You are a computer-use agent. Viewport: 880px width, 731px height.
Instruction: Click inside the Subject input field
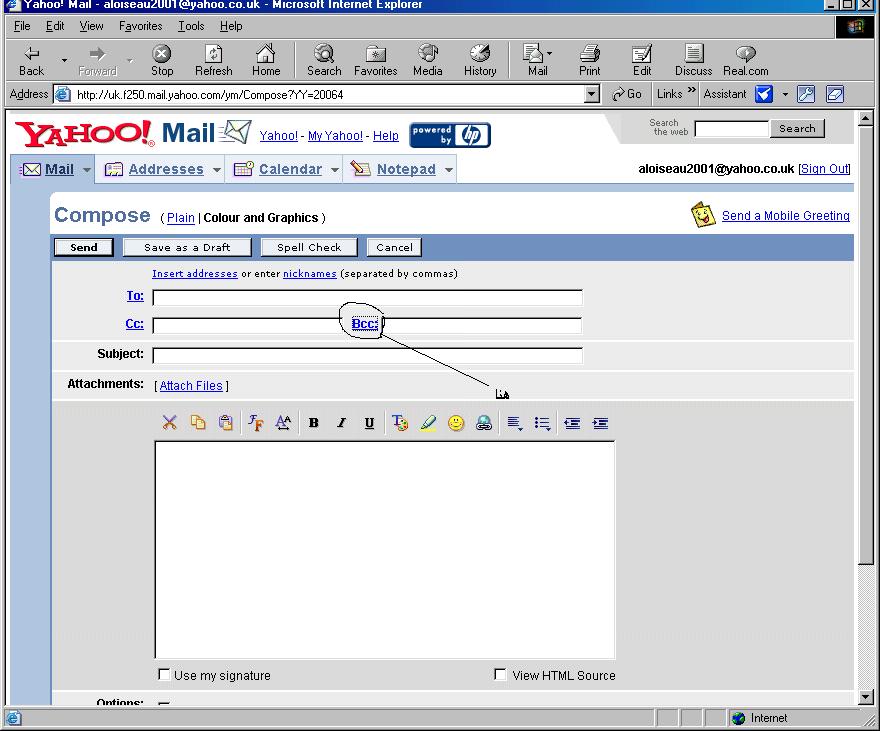tap(368, 355)
